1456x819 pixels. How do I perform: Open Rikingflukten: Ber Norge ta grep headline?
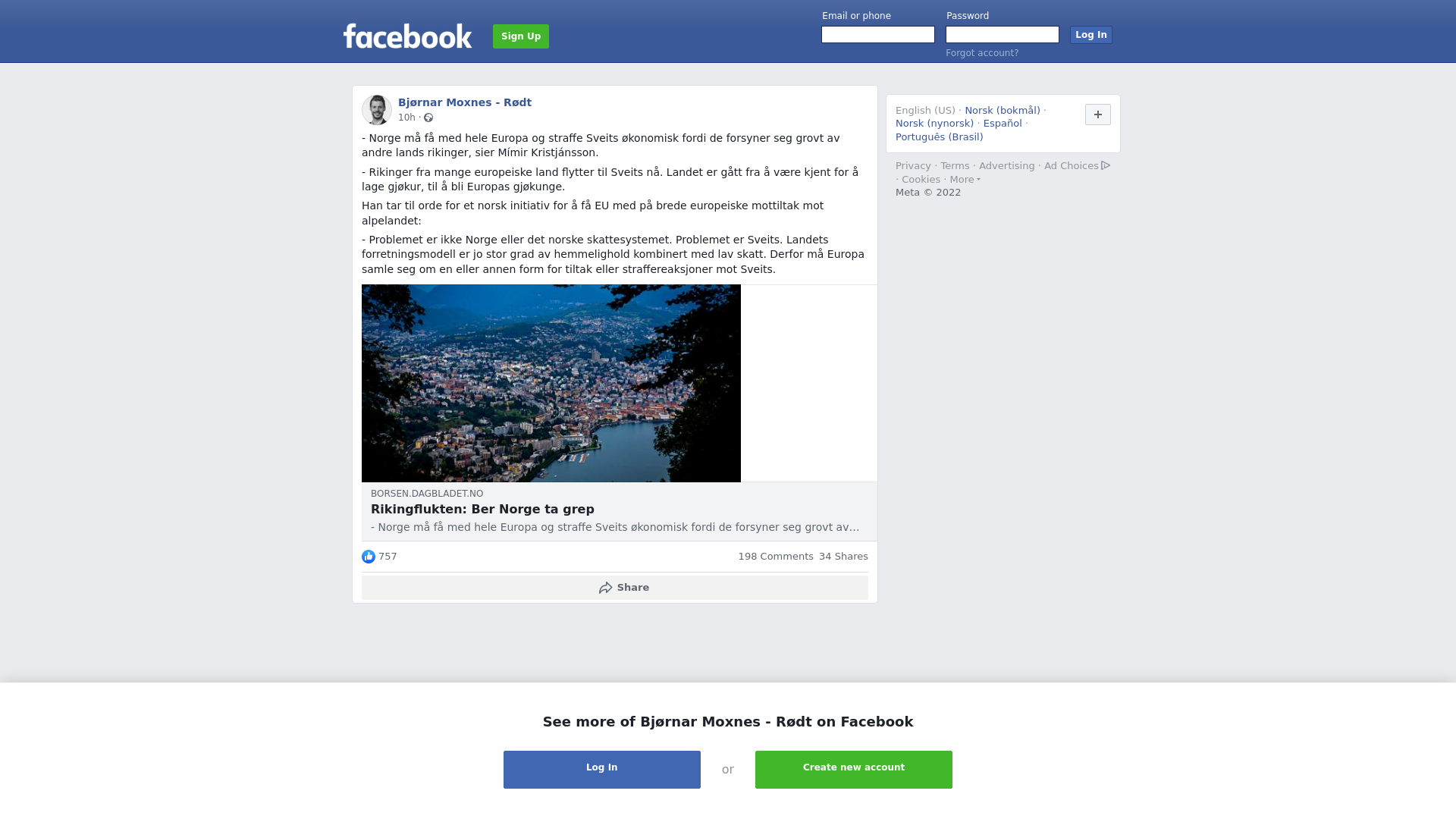tap(482, 510)
